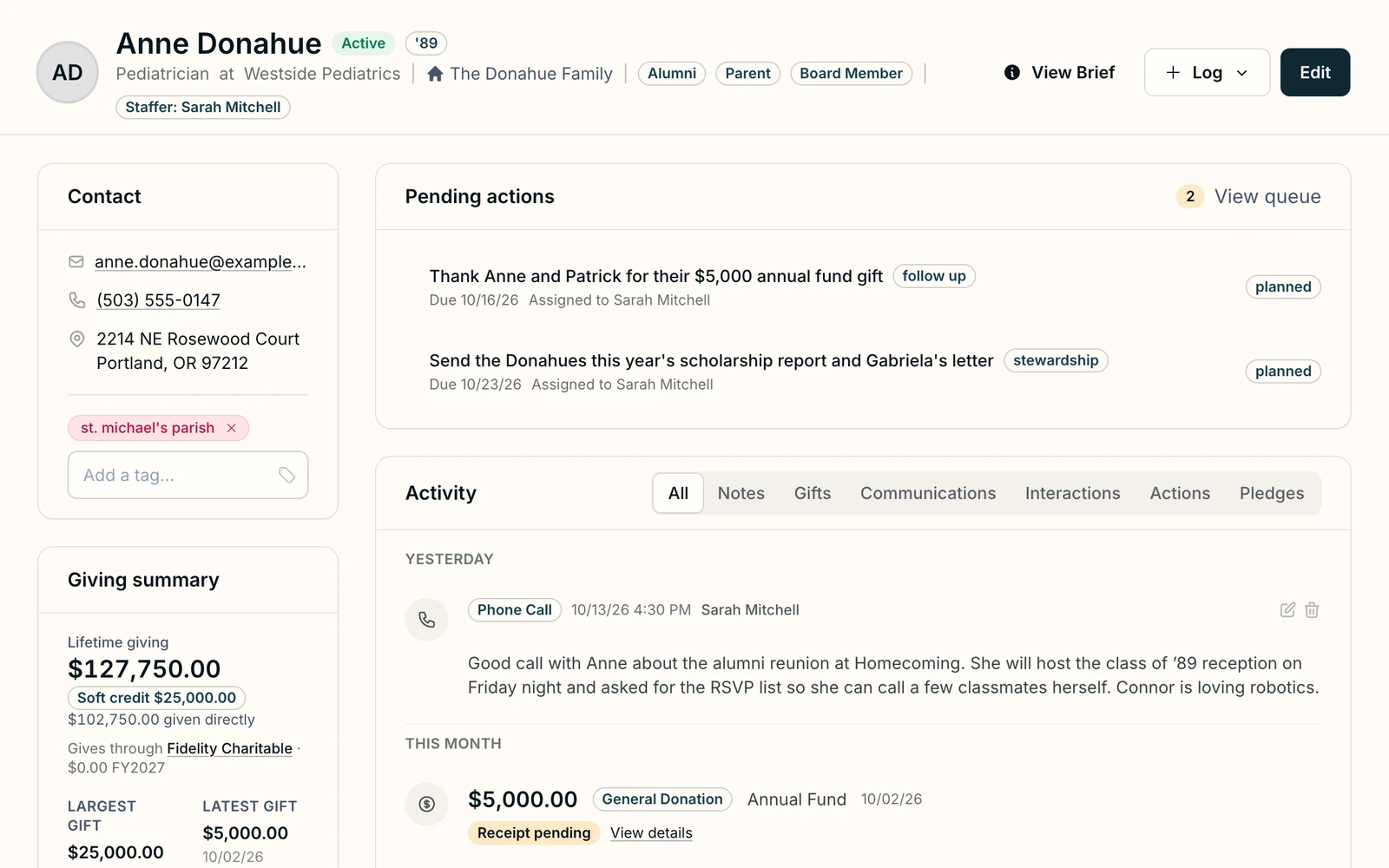1389x868 pixels.
Task: Click the Edit button
Action: [x=1315, y=72]
